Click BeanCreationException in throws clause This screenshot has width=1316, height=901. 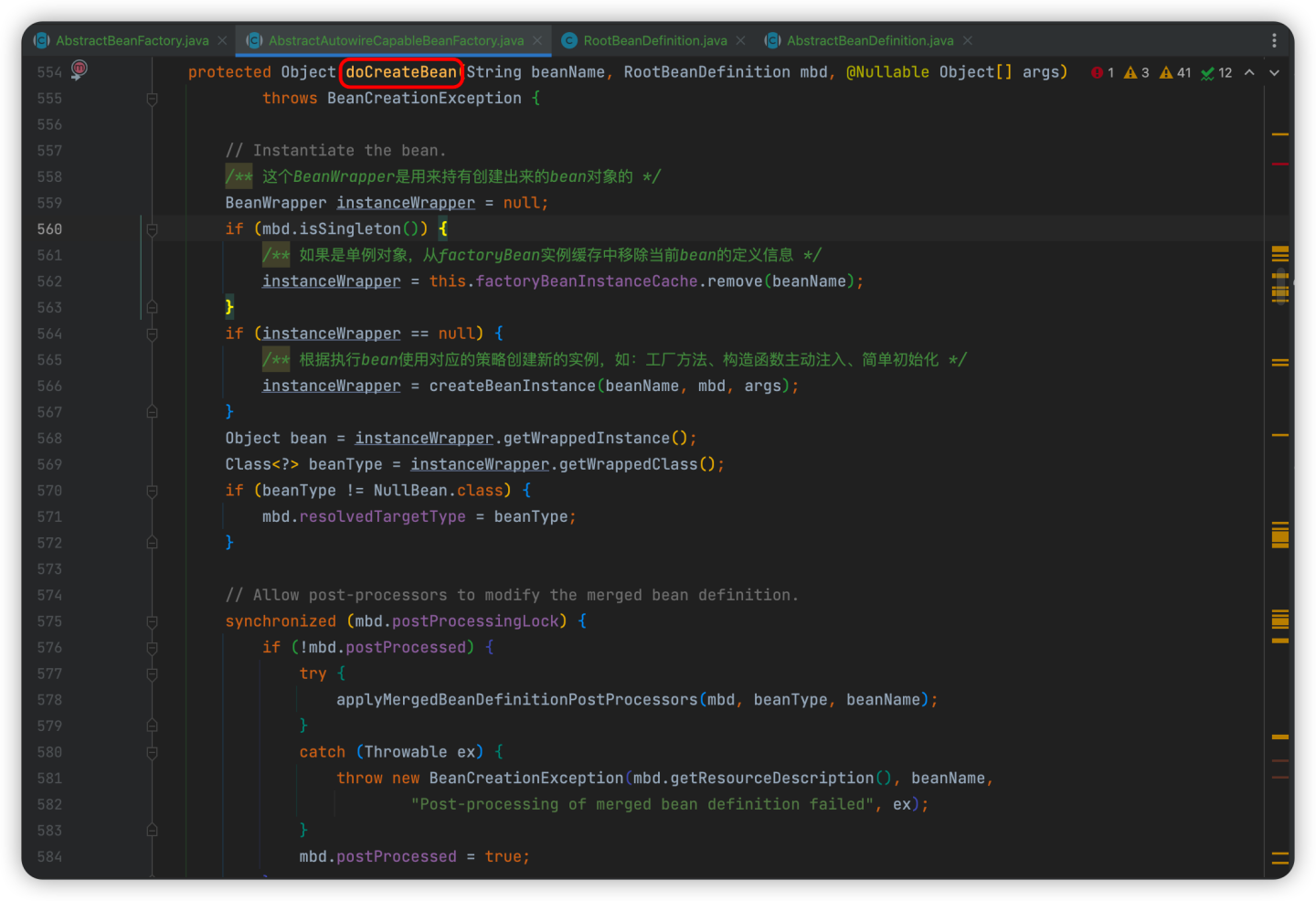click(x=424, y=98)
